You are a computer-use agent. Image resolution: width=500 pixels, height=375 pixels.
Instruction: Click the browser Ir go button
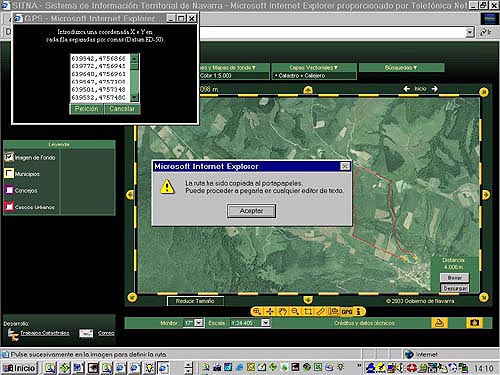pos(485,32)
